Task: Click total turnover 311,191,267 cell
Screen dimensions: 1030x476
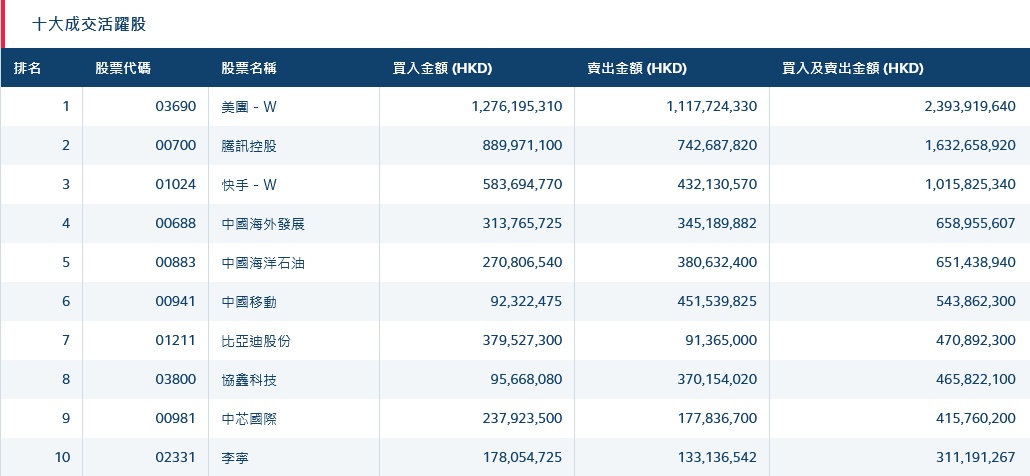Action: pos(970,458)
